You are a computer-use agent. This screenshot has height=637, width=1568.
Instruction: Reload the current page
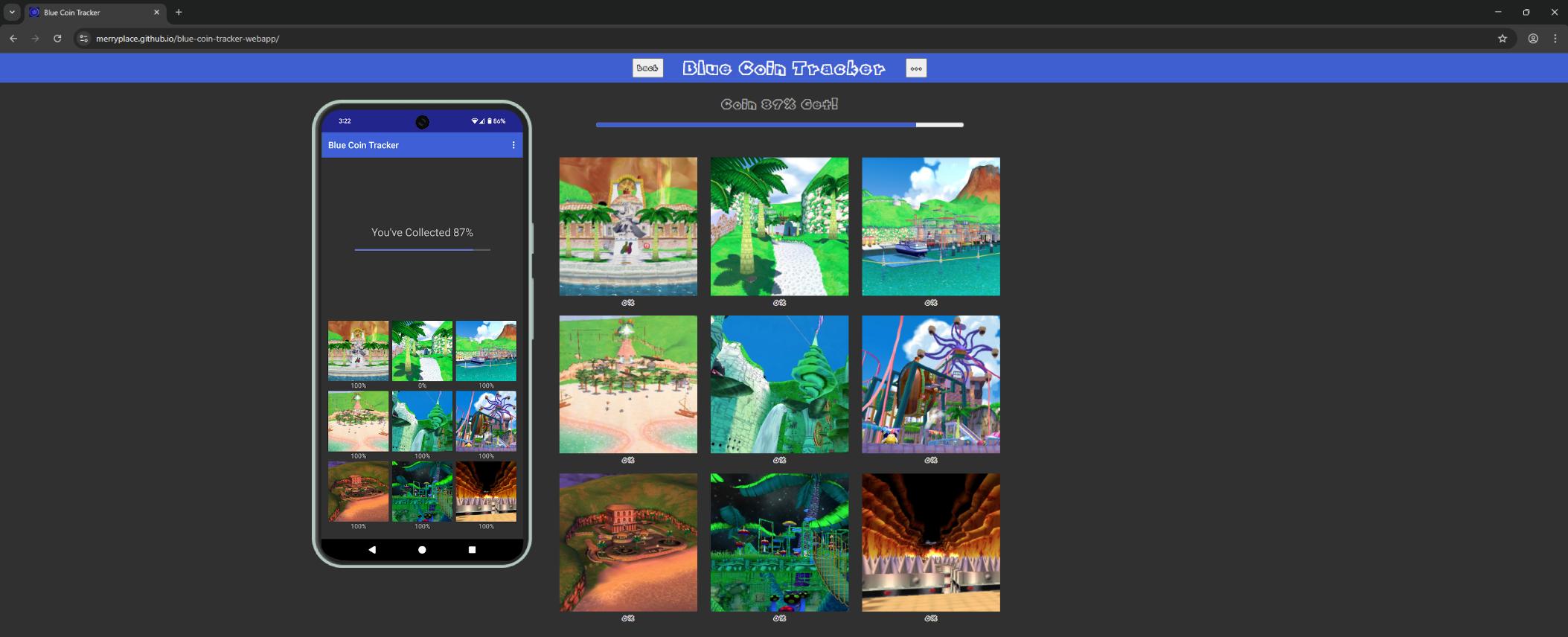coord(57,39)
